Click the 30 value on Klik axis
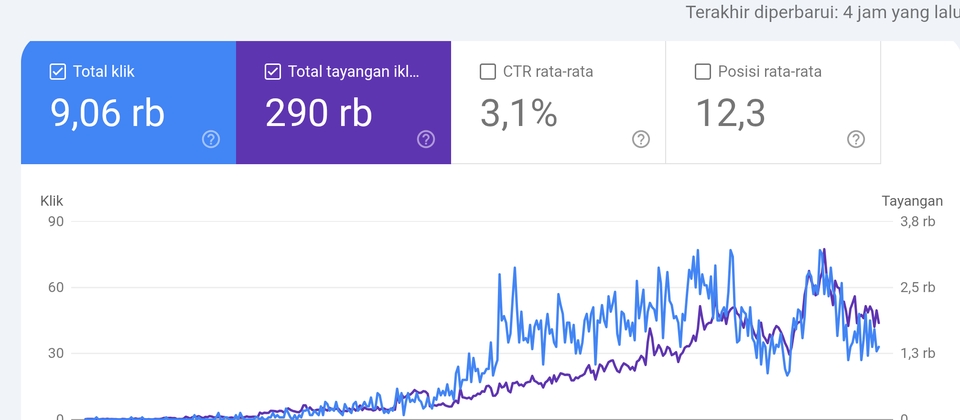Image resolution: width=960 pixels, height=420 pixels. (x=56, y=353)
